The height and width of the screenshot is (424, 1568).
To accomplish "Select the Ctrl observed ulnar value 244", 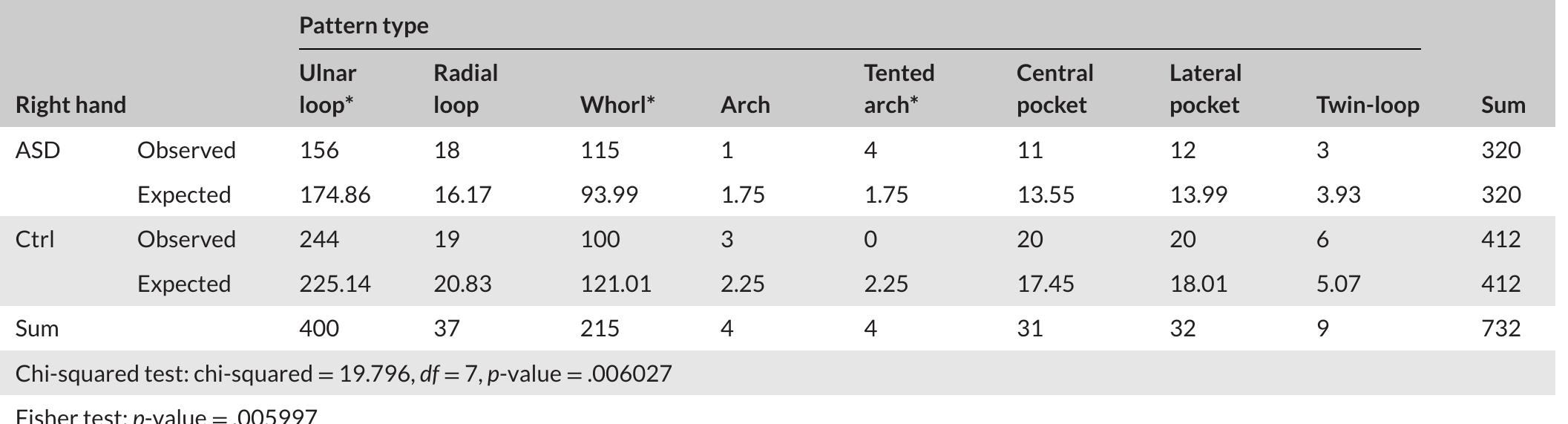I will (x=319, y=239).
